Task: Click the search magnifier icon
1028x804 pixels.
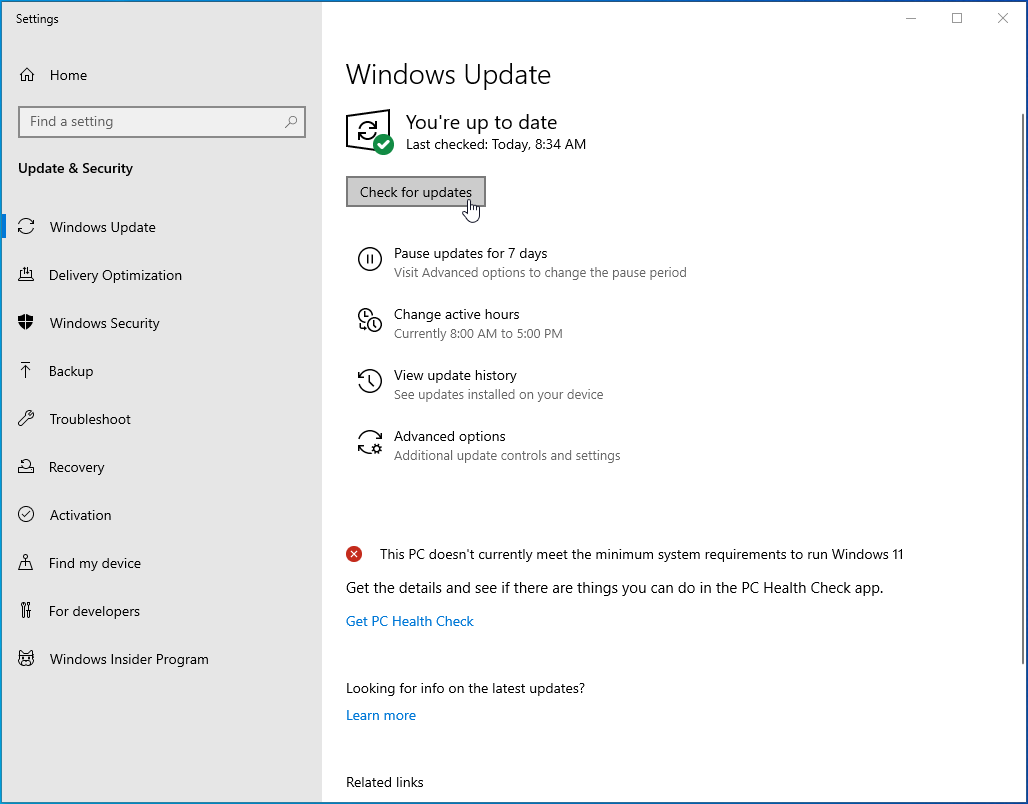Action: click(291, 121)
